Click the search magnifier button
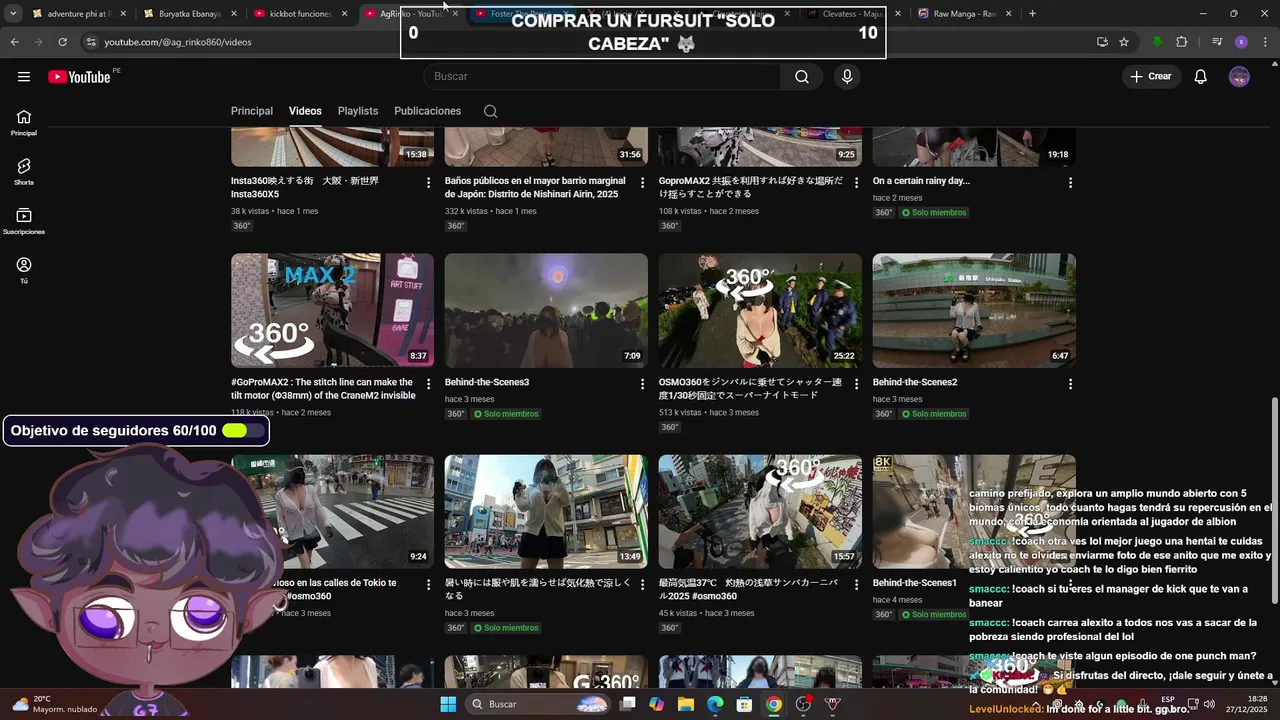This screenshot has height=720, width=1280. point(802,77)
